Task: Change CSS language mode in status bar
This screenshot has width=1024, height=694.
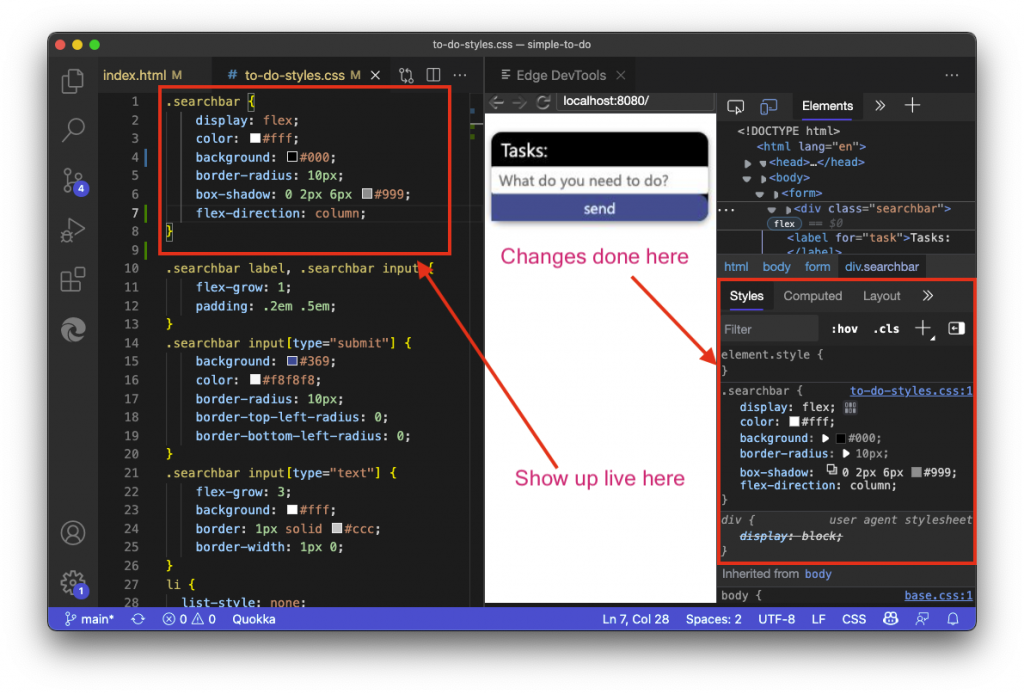Action: coord(854,619)
